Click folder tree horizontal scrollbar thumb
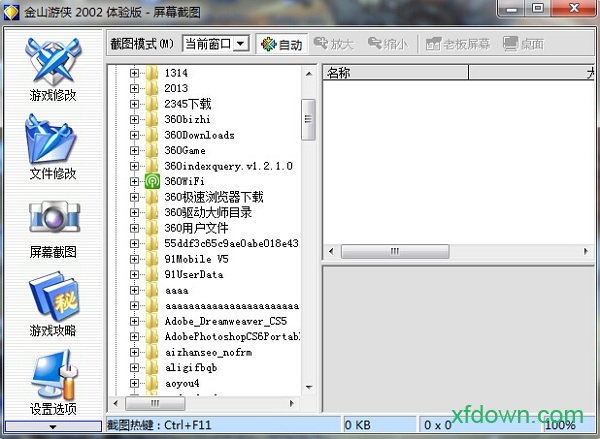600x439 pixels. tap(155, 403)
